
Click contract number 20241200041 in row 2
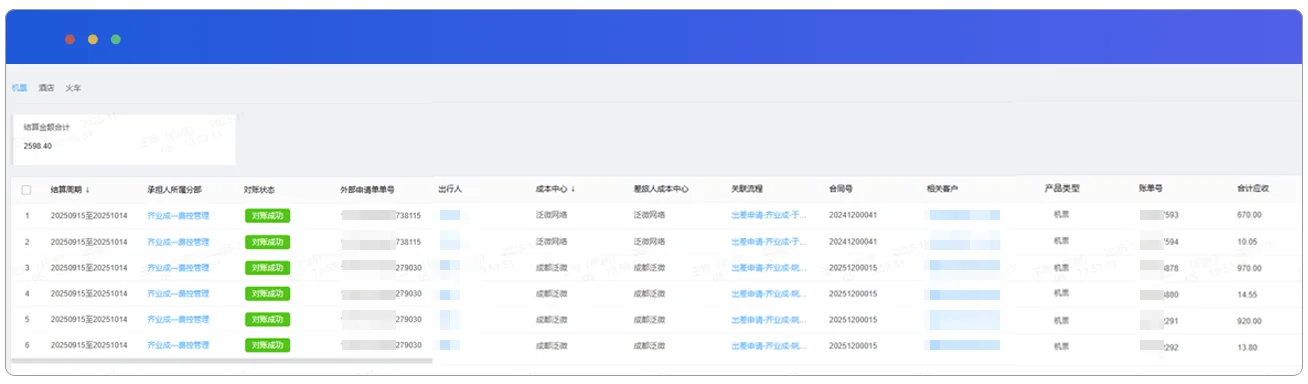(x=853, y=242)
